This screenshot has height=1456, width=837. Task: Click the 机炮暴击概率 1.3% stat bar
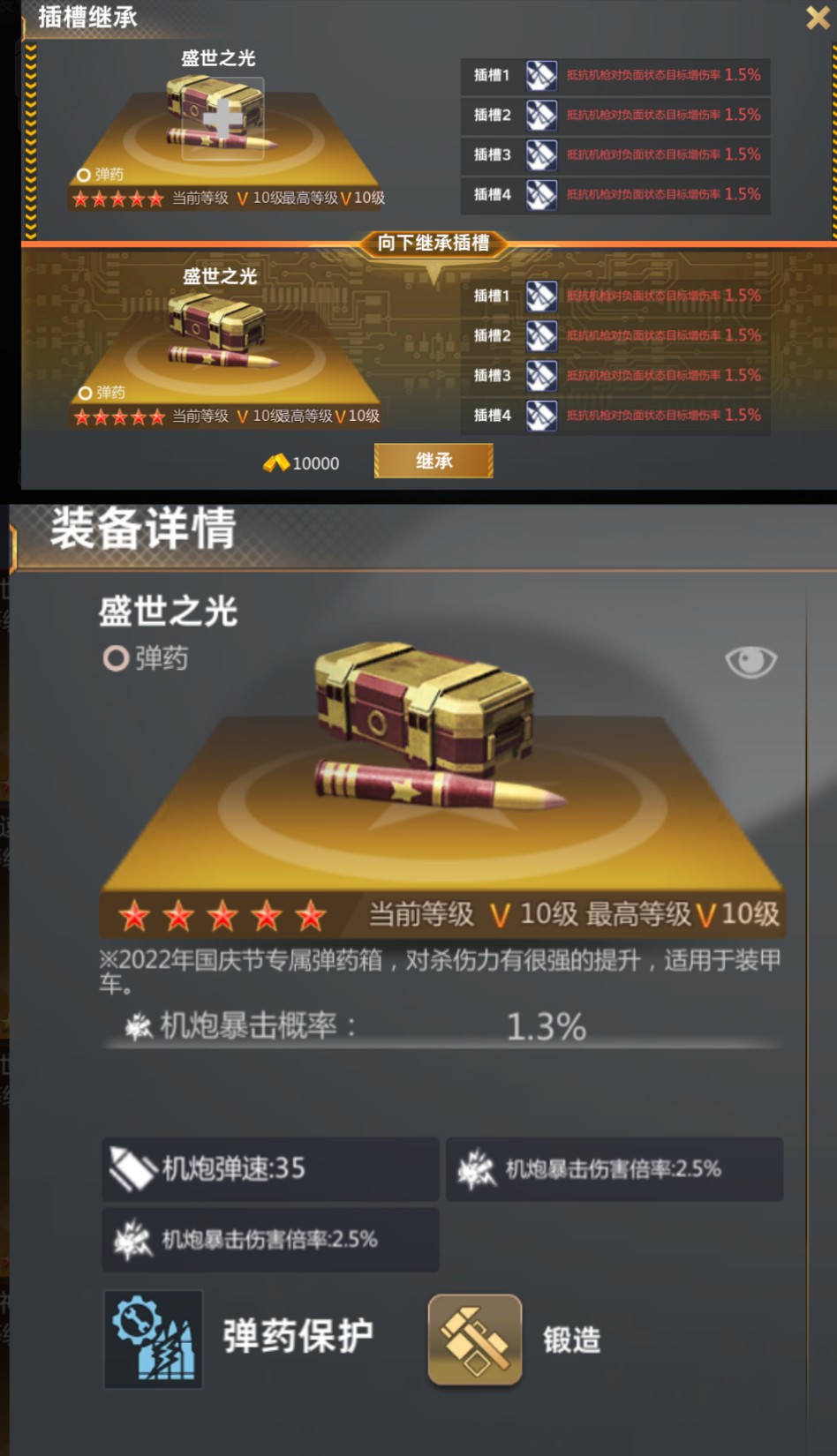point(441,1026)
